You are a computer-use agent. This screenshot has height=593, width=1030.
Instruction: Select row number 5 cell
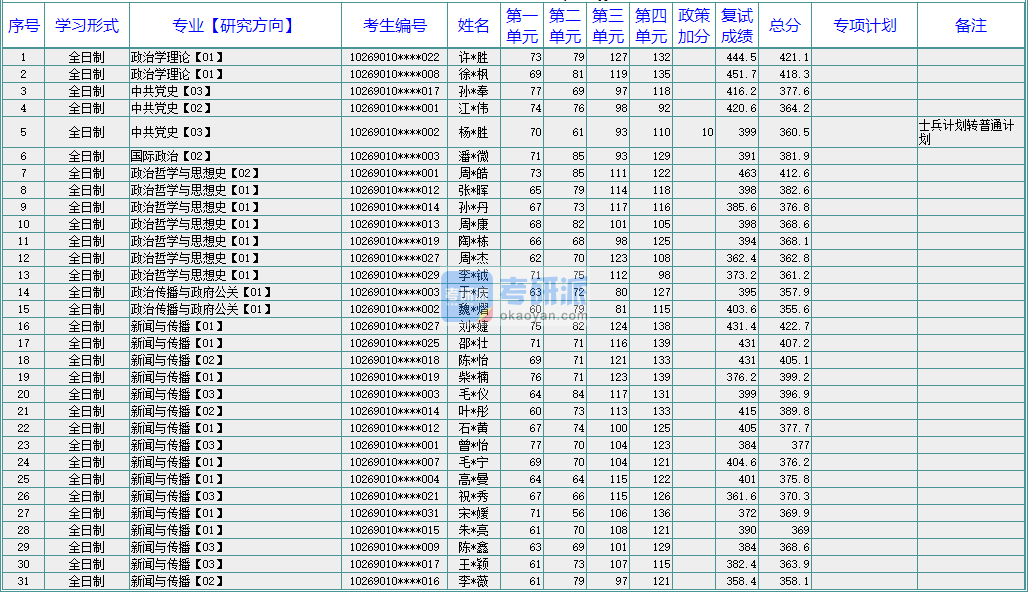tap(22, 131)
